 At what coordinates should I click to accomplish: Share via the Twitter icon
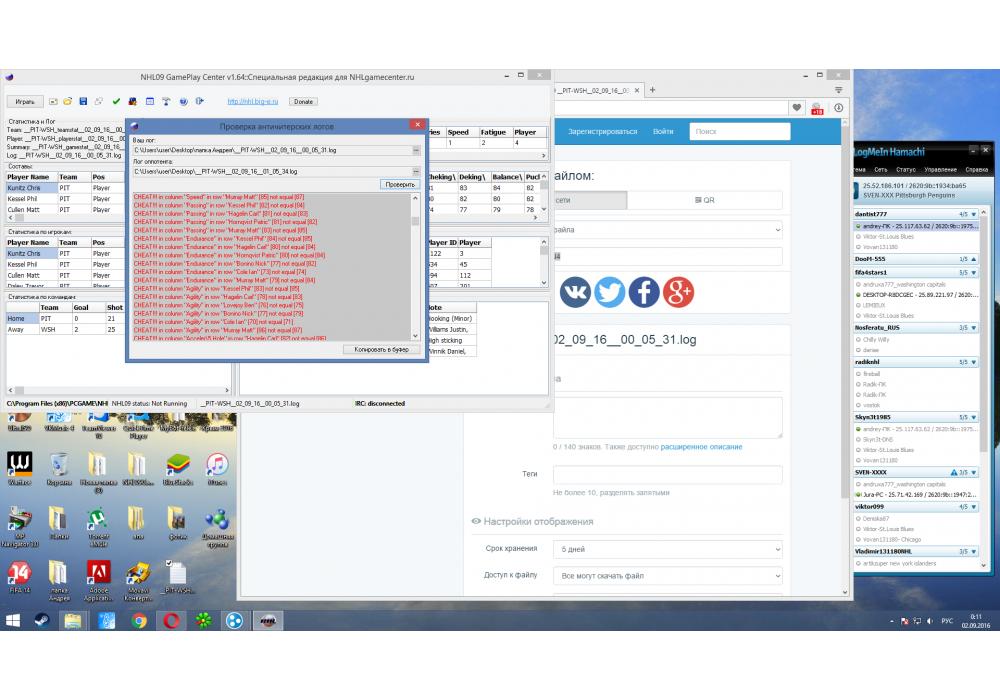click(609, 292)
